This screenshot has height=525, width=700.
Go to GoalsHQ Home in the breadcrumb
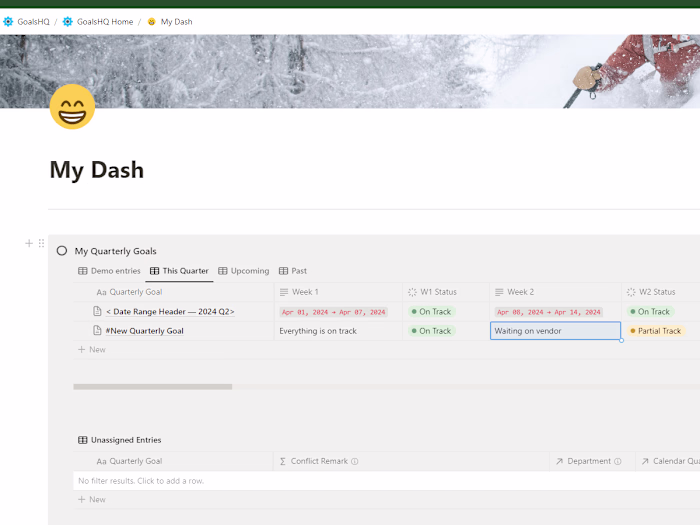[105, 21]
